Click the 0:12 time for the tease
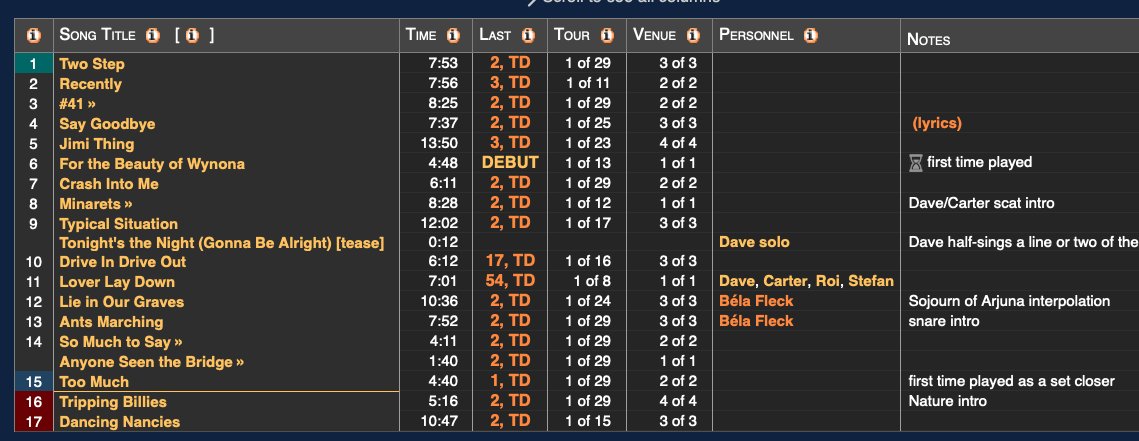 [x=444, y=243]
